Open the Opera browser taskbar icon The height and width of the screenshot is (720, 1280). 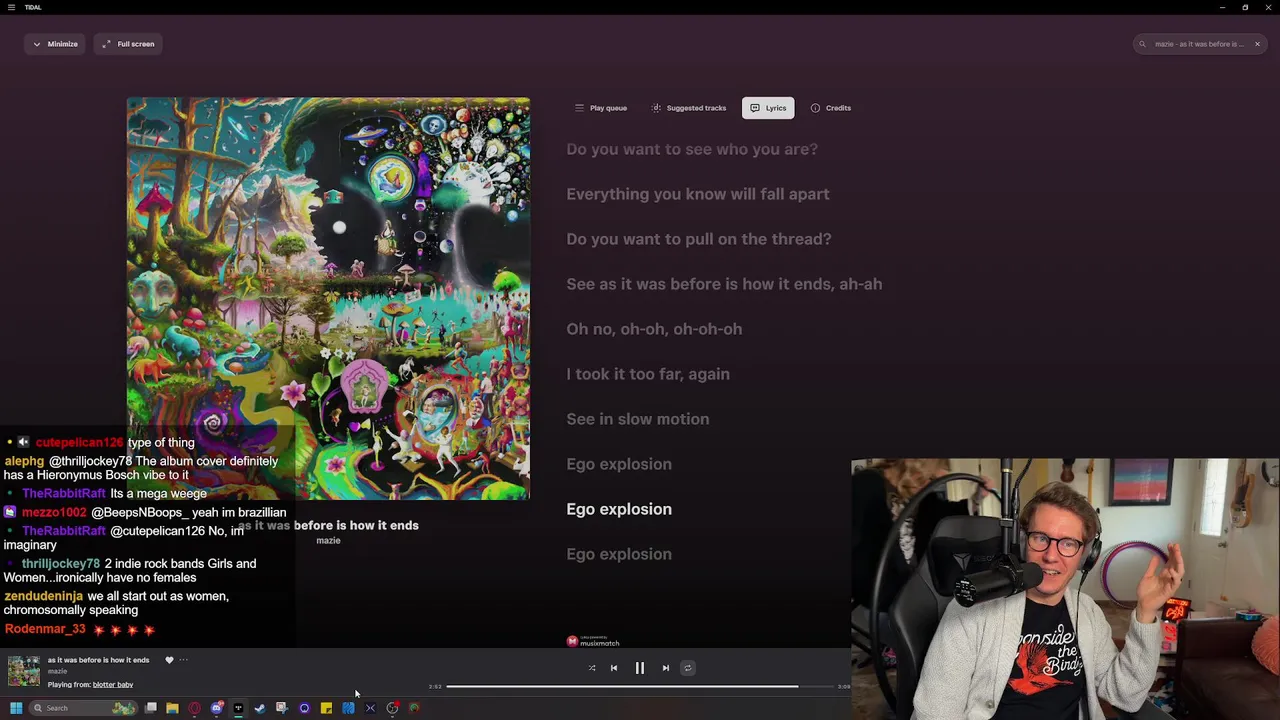click(x=194, y=708)
